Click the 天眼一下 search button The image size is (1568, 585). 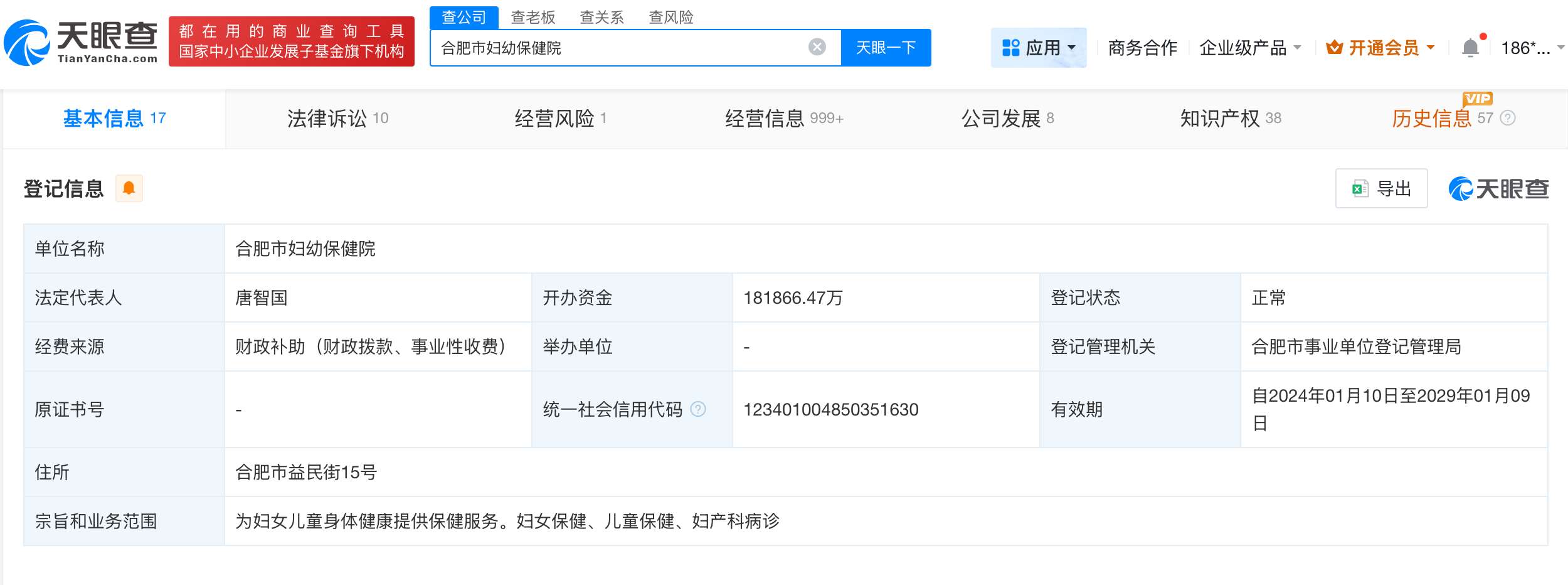click(x=886, y=47)
